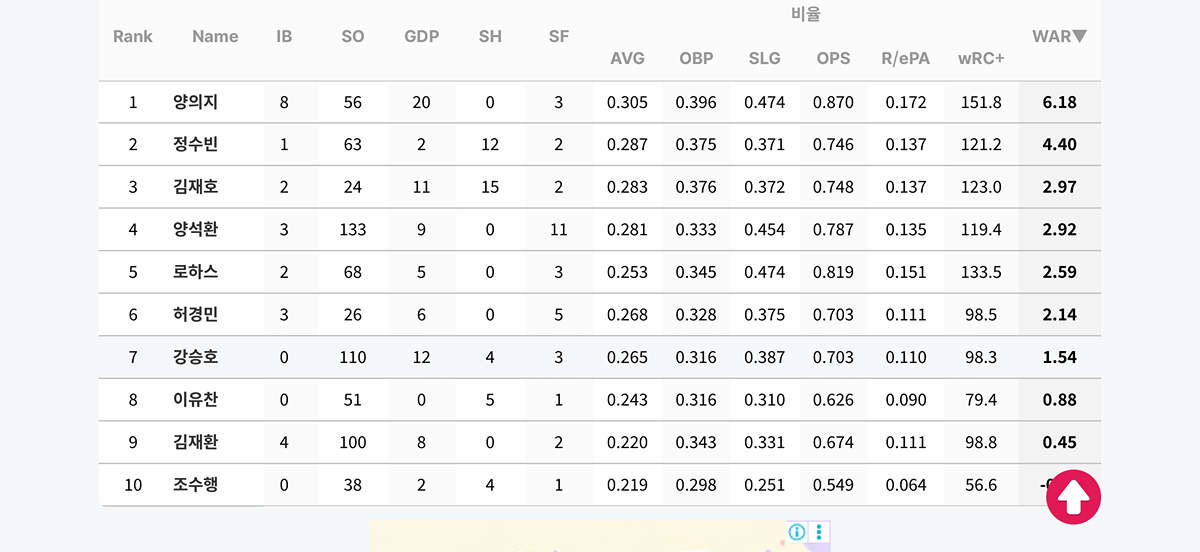Image resolution: width=1200 pixels, height=552 pixels.
Task: Sort by the OPS column header
Action: point(833,59)
